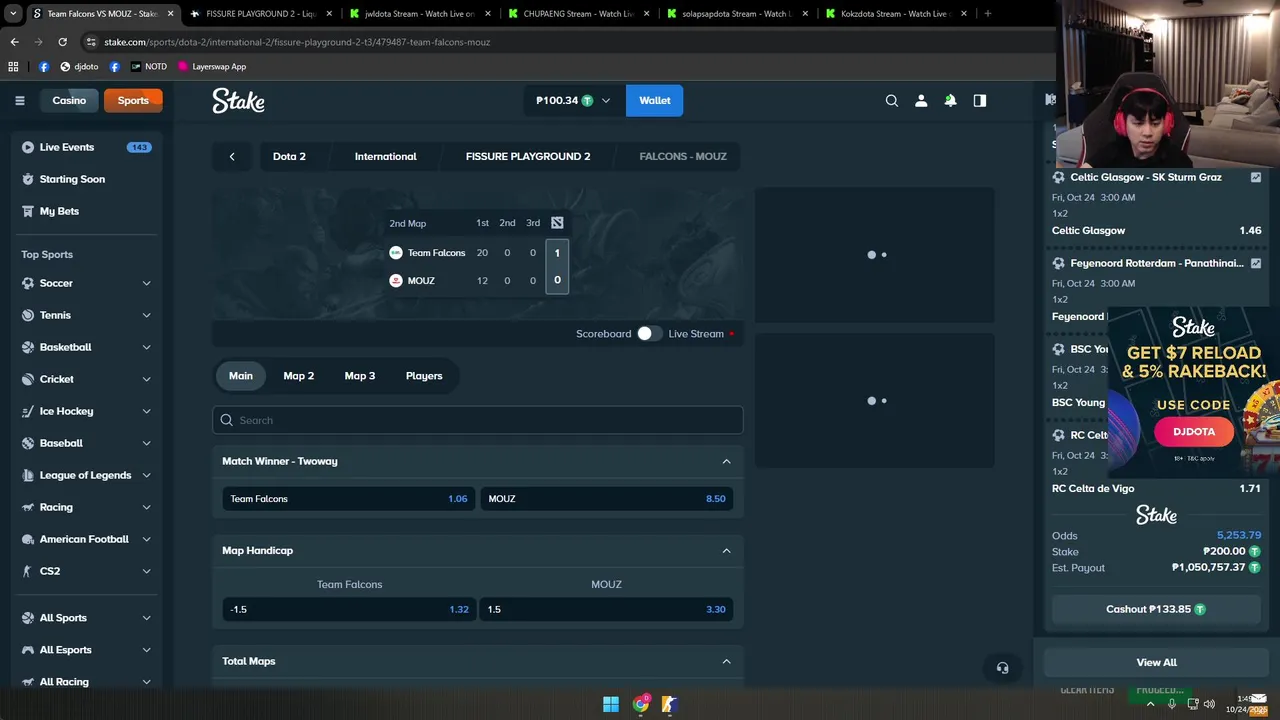Click the League of Legends icon
Viewport: 1280px width, 720px height.
pos(28,475)
